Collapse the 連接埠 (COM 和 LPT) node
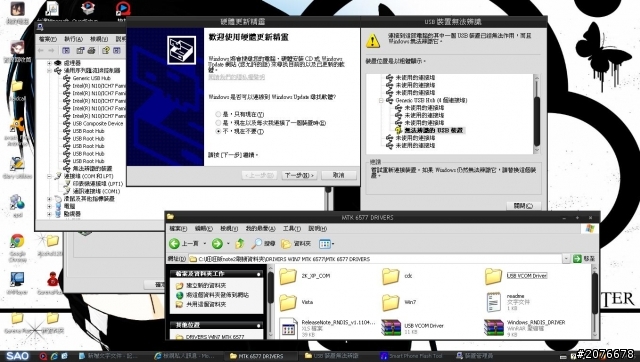The image size is (640, 362). pos(49,176)
